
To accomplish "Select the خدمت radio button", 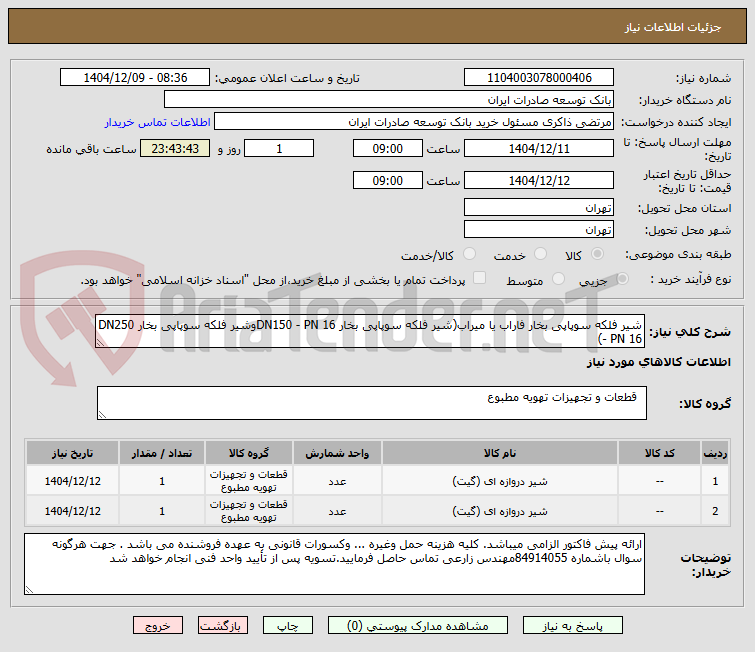I will point(541,254).
